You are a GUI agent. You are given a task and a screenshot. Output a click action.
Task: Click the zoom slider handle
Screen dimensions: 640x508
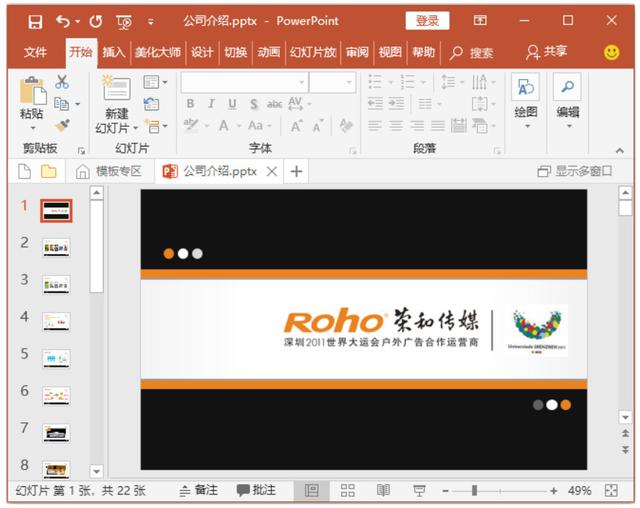pyautogui.click(x=474, y=490)
